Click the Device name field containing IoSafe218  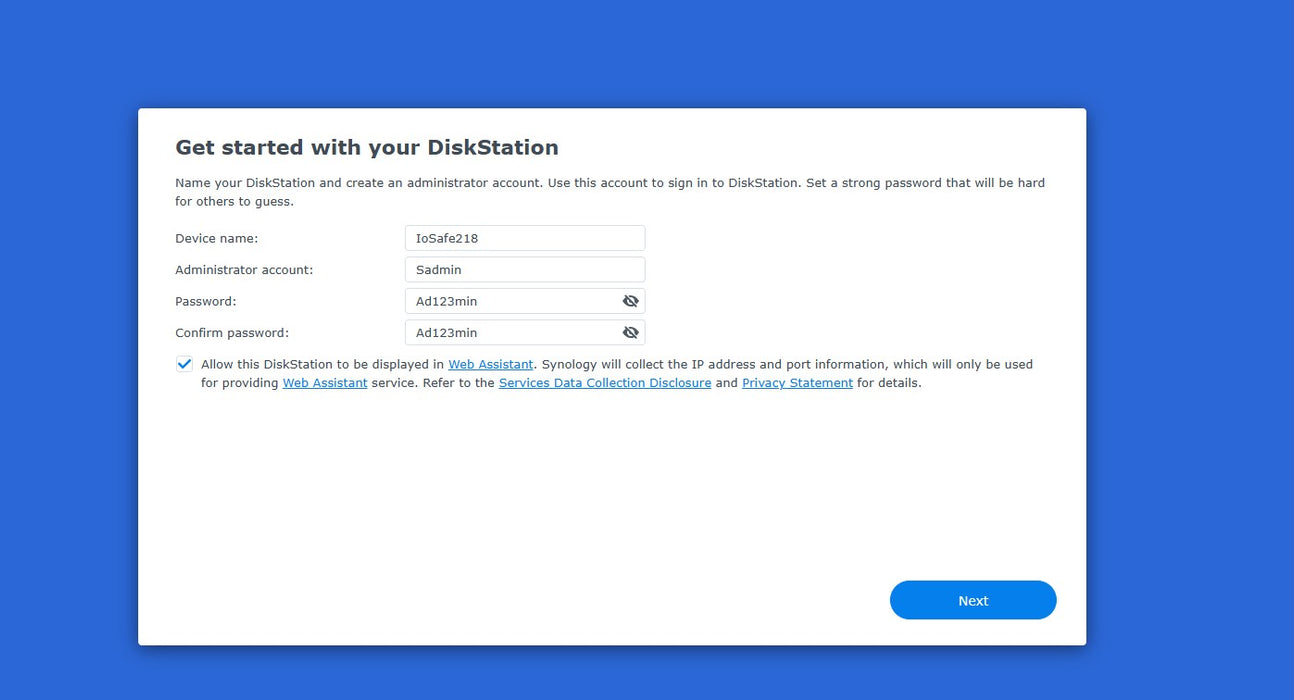point(524,238)
